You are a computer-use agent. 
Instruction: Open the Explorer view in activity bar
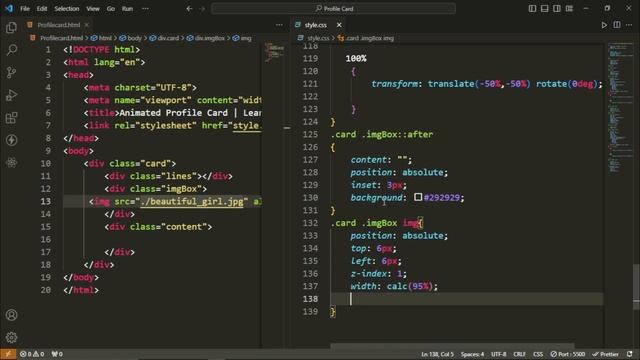(x=11, y=27)
